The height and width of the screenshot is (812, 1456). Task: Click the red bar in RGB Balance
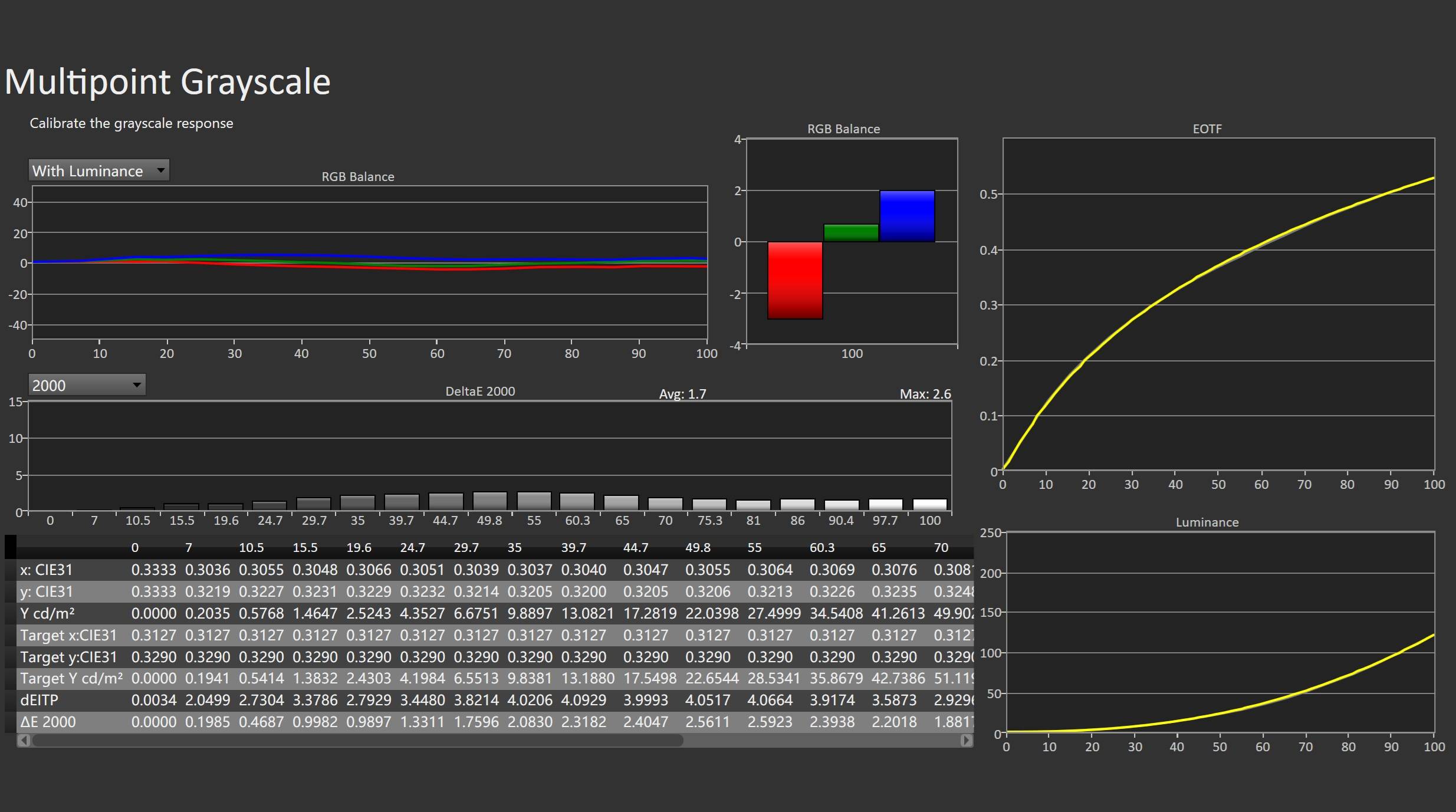794,280
